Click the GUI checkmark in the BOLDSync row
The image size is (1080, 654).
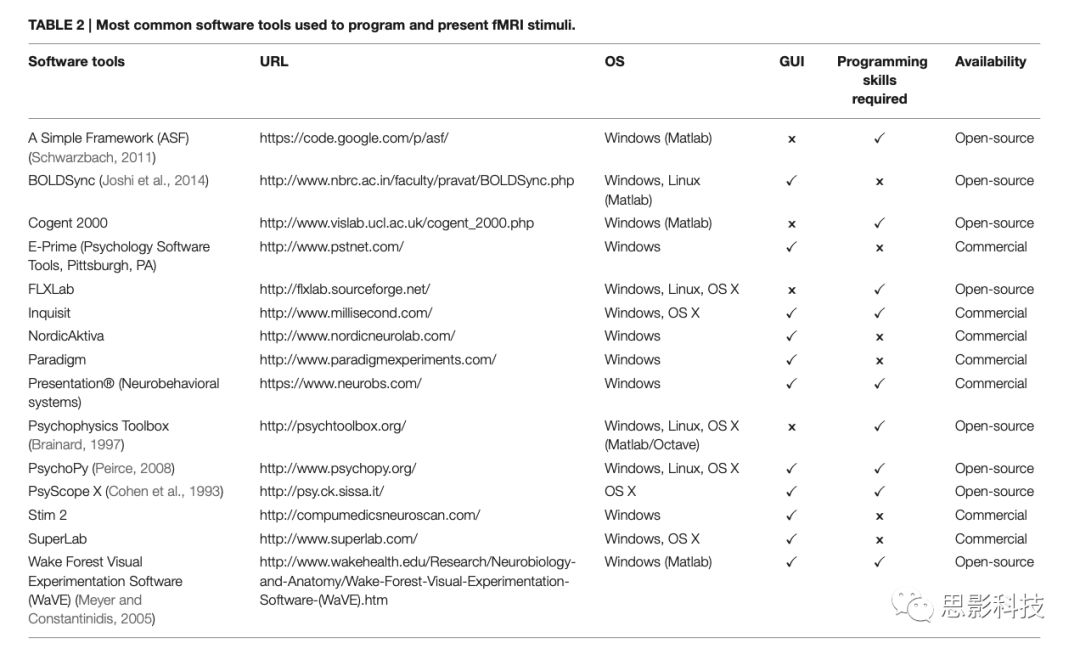(791, 181)
